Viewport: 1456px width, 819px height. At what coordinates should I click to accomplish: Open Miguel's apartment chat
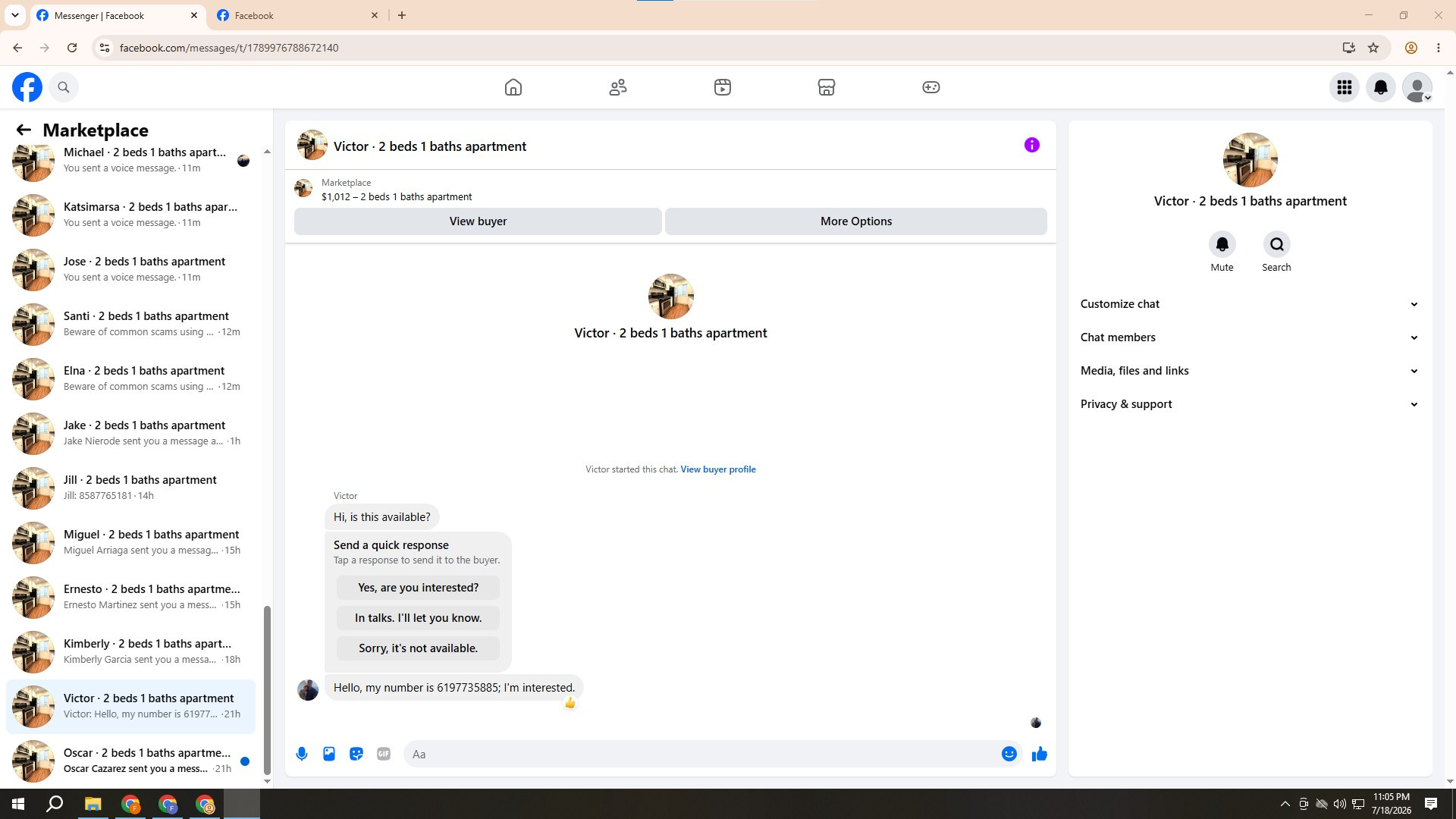point(130,542)
